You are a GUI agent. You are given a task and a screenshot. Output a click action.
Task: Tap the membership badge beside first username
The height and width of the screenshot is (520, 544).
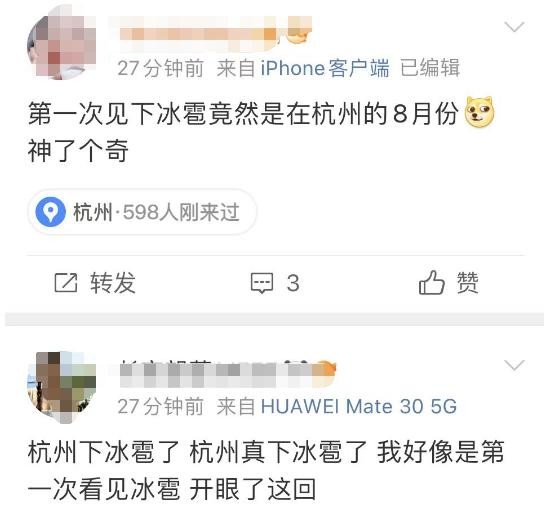[x=299, y=33]
